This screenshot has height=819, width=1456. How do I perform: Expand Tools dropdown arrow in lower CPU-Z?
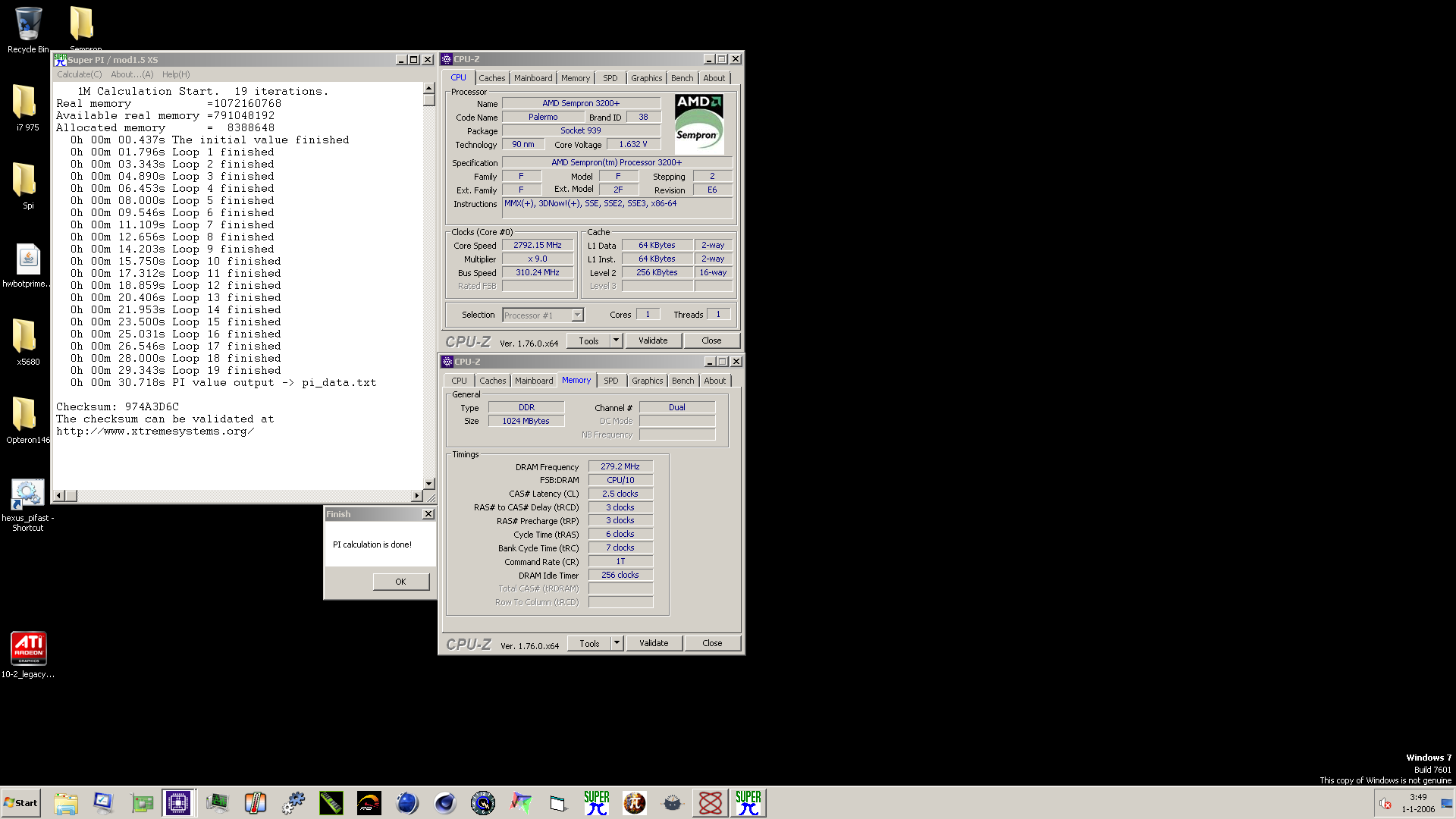click(x=617, y=644)
